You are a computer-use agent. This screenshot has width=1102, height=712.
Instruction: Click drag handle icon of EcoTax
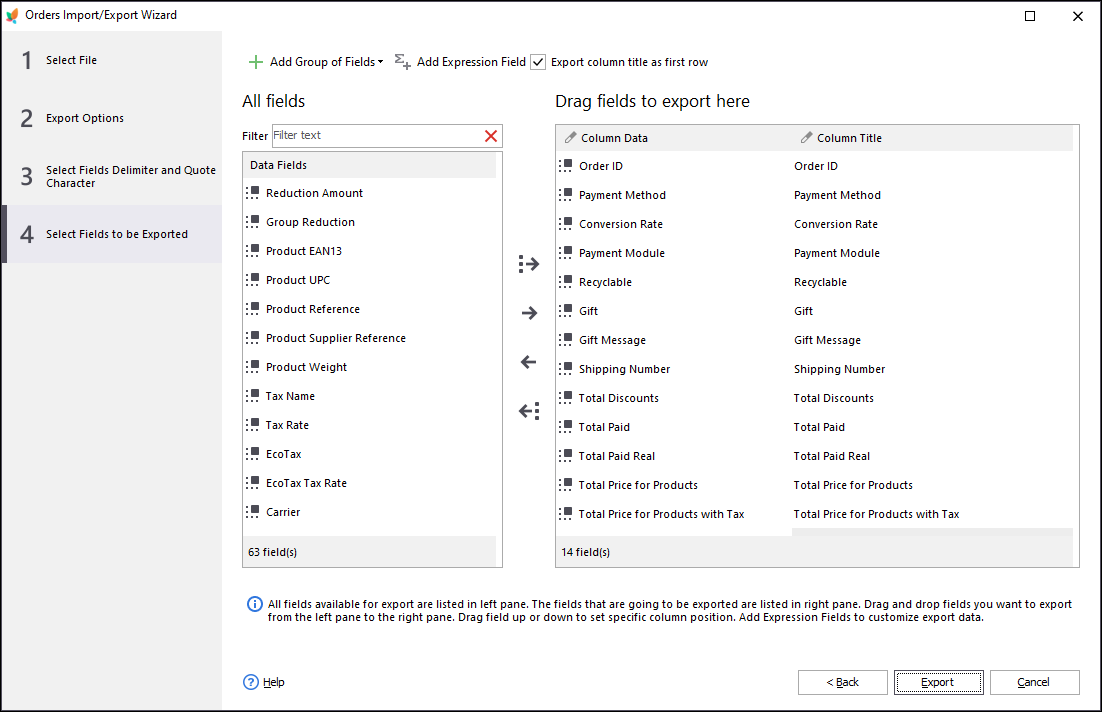(x=252, y=453)
